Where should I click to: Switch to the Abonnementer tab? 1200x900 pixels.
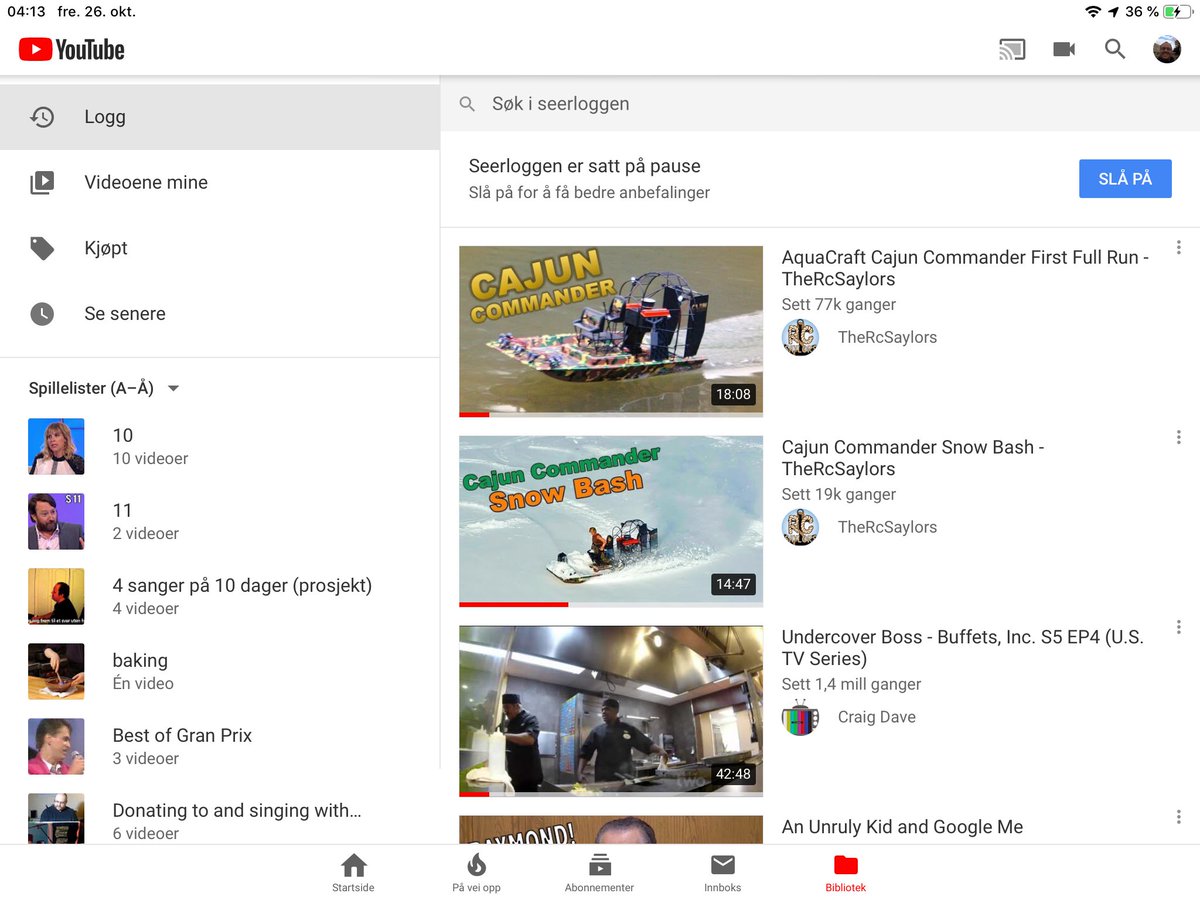(x=599, y=872)
